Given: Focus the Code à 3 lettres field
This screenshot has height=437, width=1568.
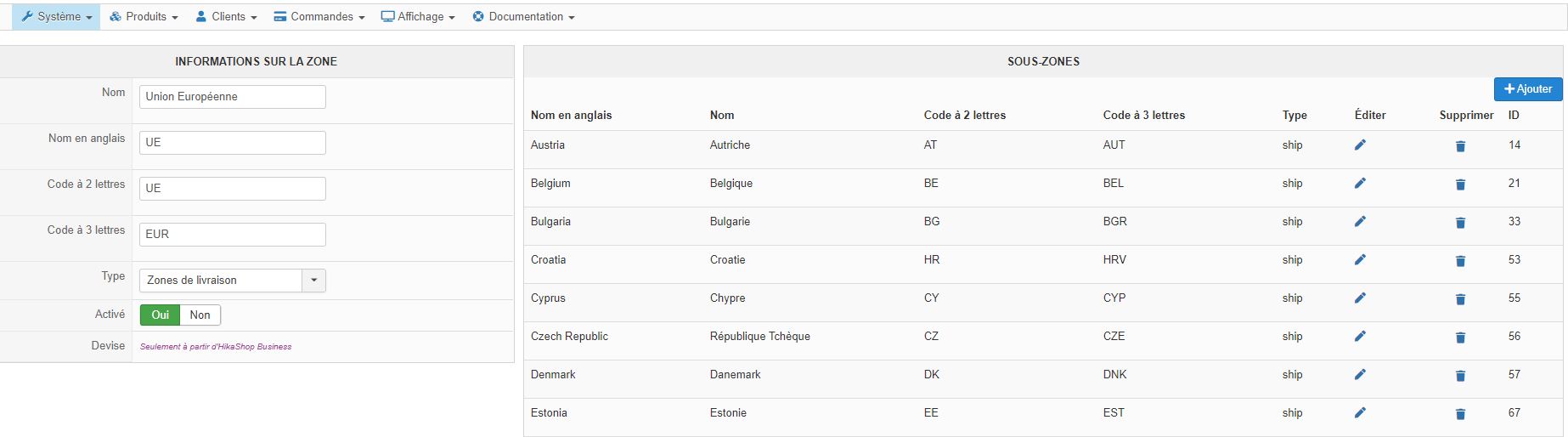Looking at the screenshot, I should pos(232,235).
